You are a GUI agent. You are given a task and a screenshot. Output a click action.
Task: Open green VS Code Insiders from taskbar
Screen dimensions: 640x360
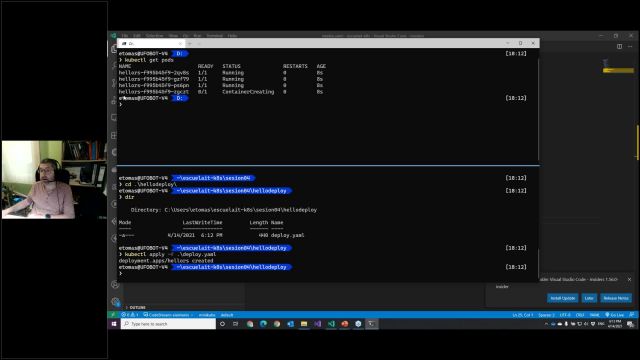point(331,324)
